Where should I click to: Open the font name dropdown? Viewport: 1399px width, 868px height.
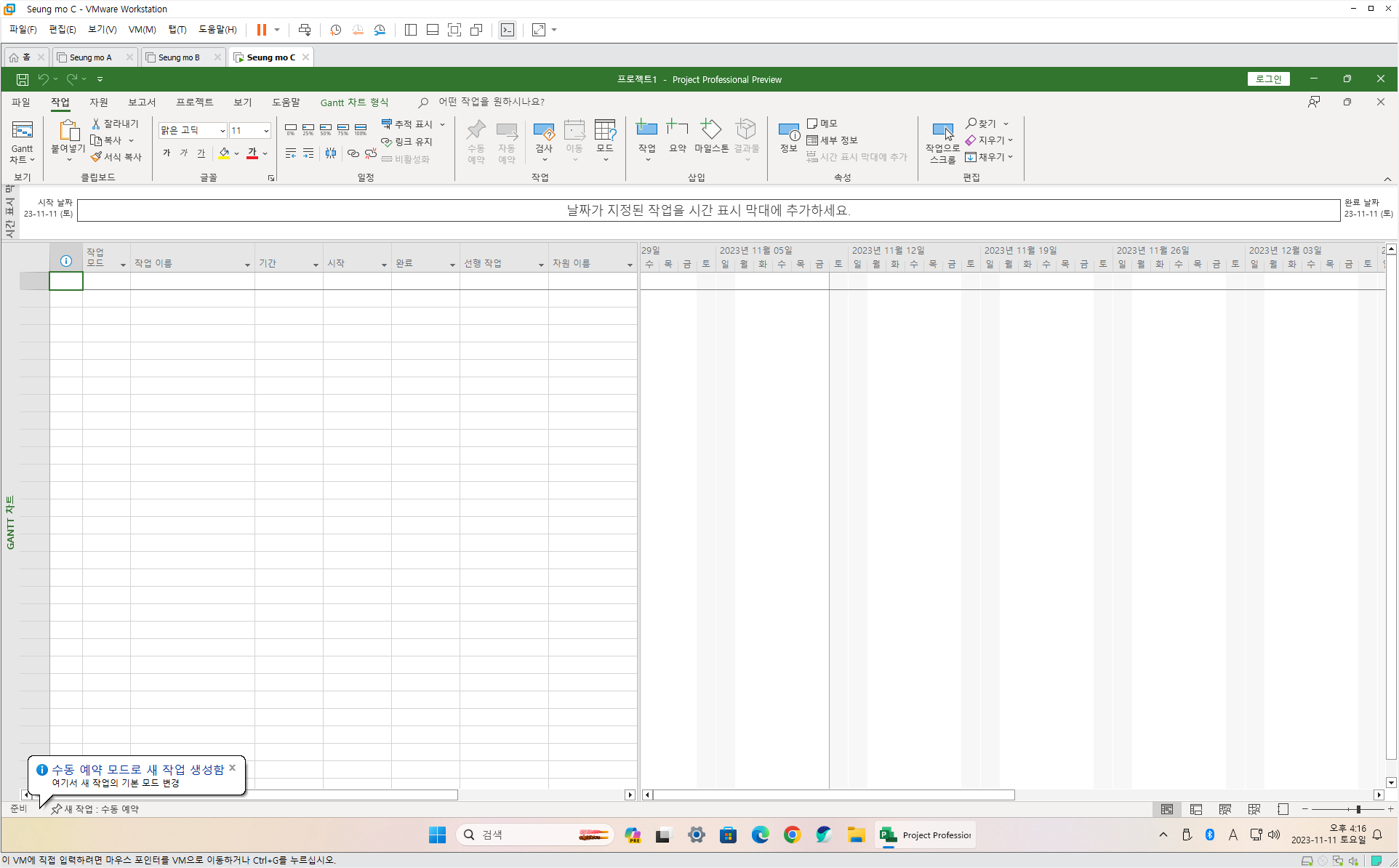tap(222, 131)
